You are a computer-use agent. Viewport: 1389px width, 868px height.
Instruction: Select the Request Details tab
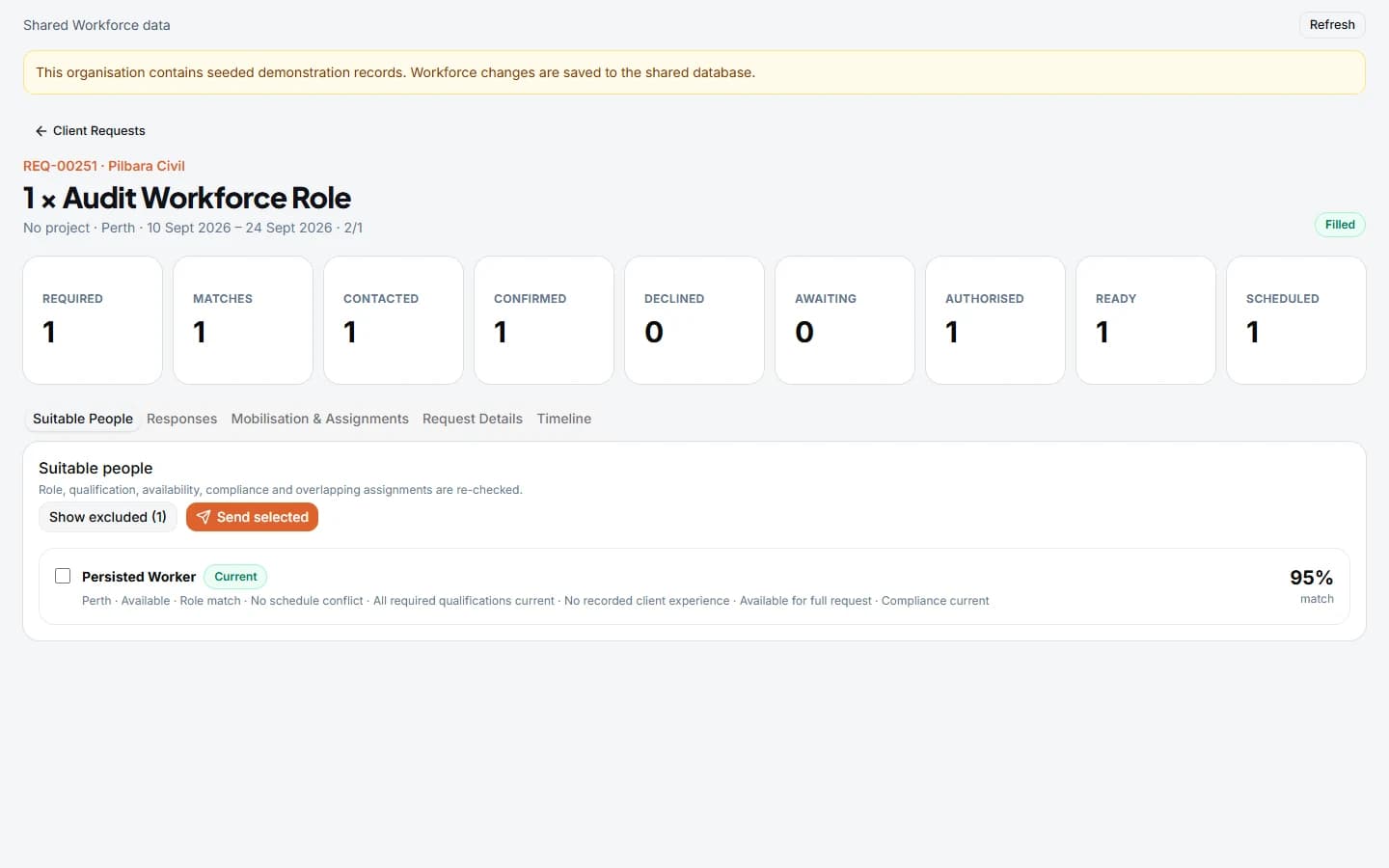coord(473,419)
